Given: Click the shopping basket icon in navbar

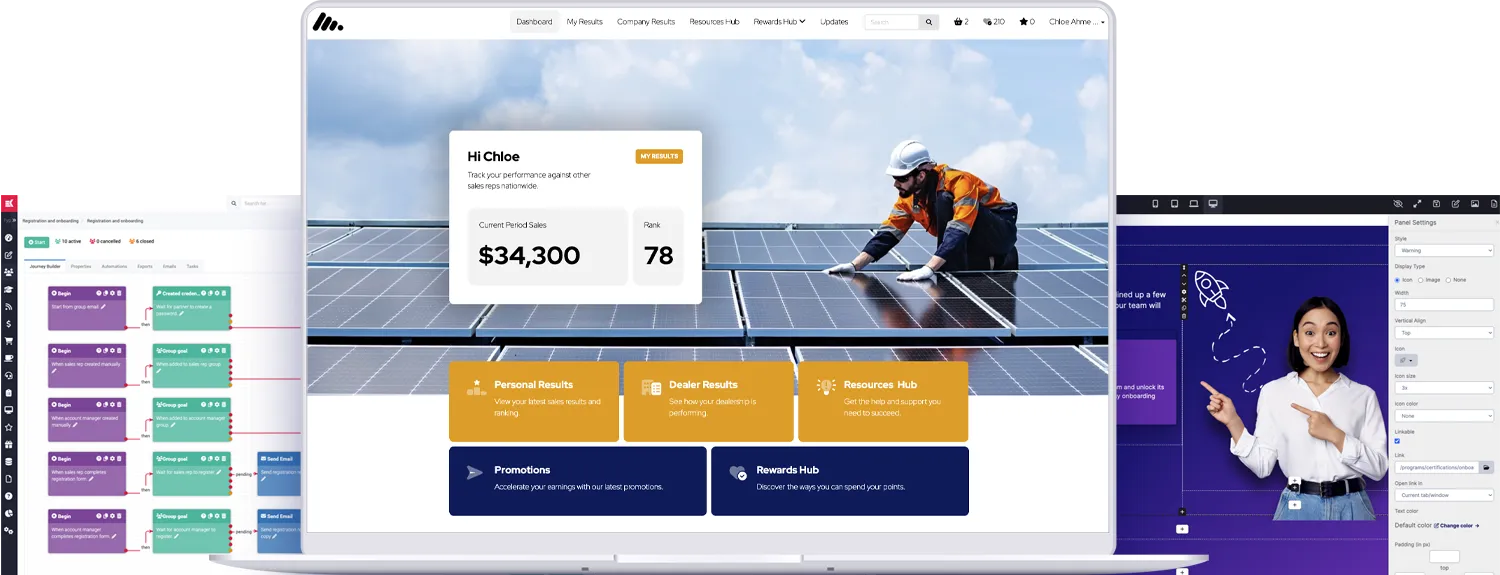Looking at the screenshot, I should 959,22.
